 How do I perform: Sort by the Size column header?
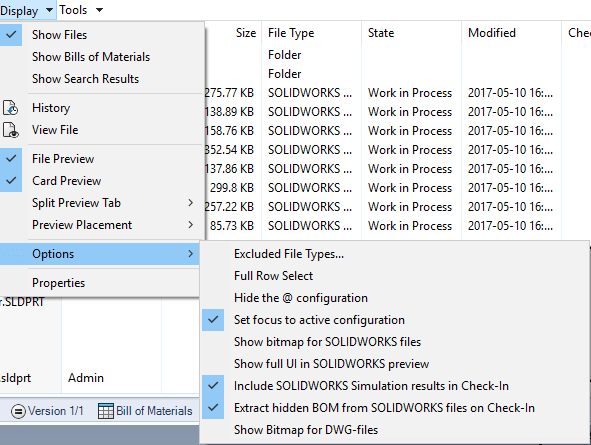[246, 33]
